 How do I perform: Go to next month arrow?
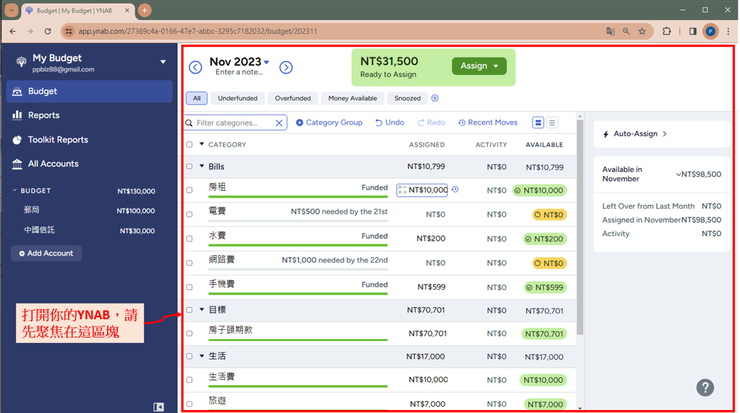tap(286, 67)
